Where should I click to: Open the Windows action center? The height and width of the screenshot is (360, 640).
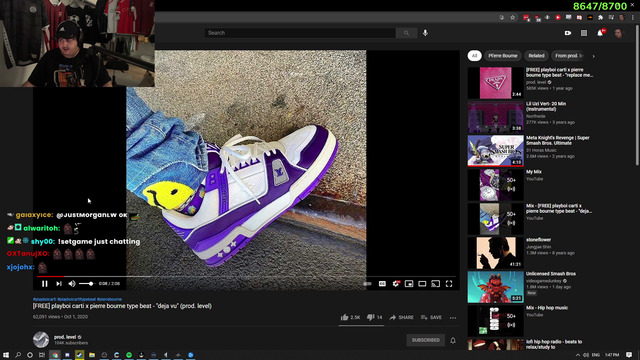pos(629,355)
